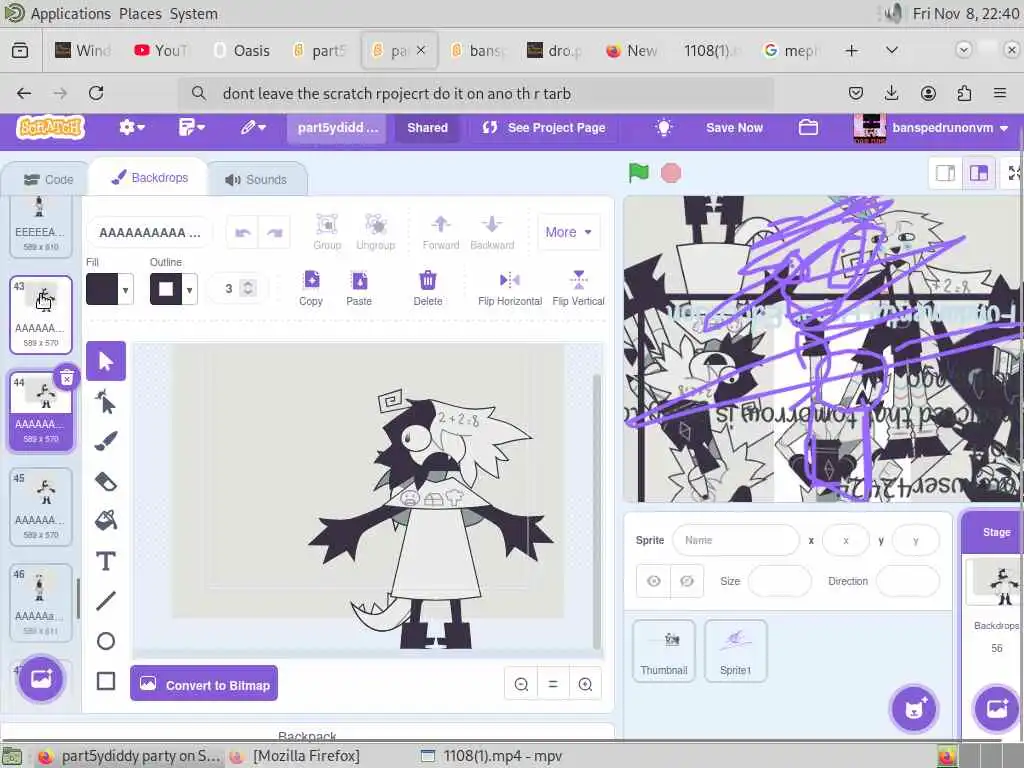This screenshot has height=768, width=1024.
Task: Open the Settings gear menu
Action: (x=131, y=127)
